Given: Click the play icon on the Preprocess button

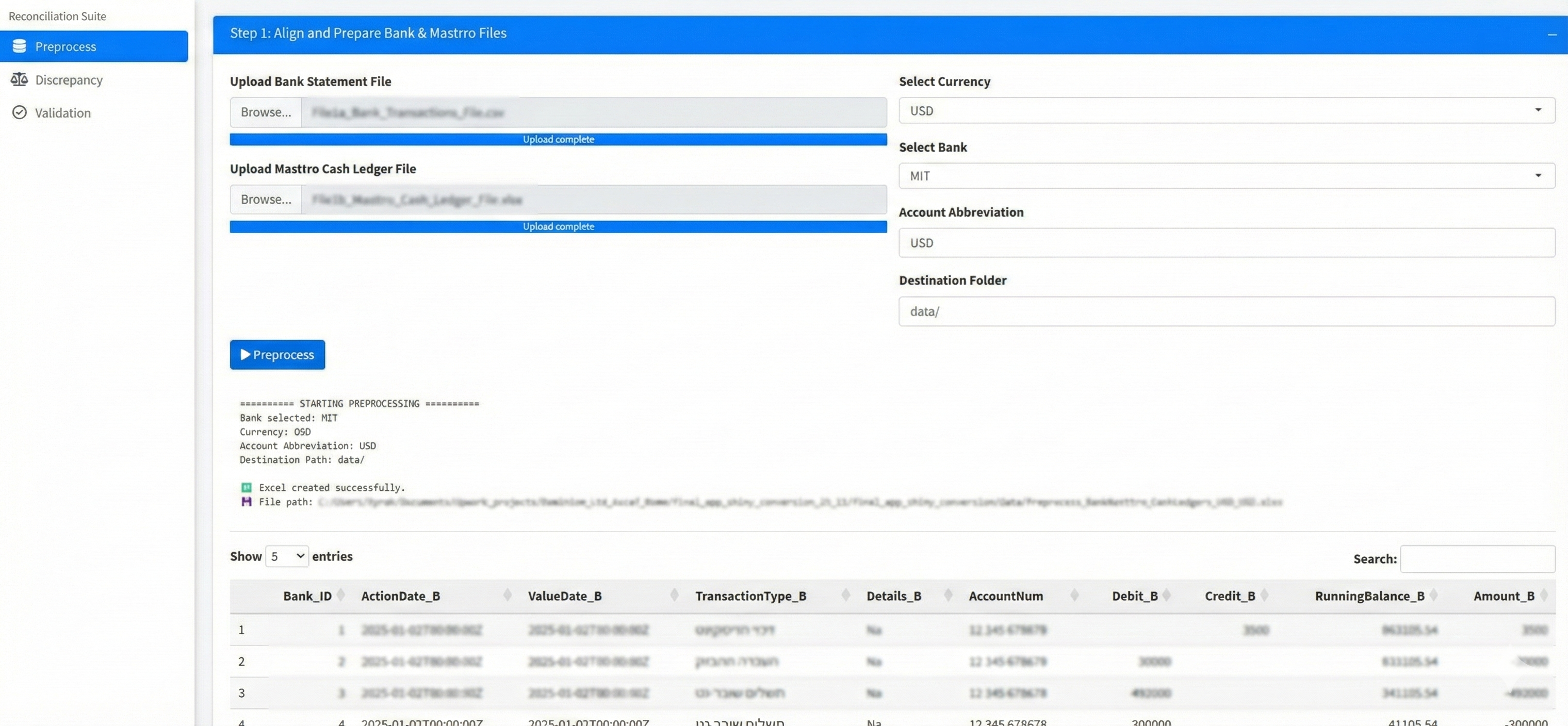Looking at the screenshot, I should point(246,355).
